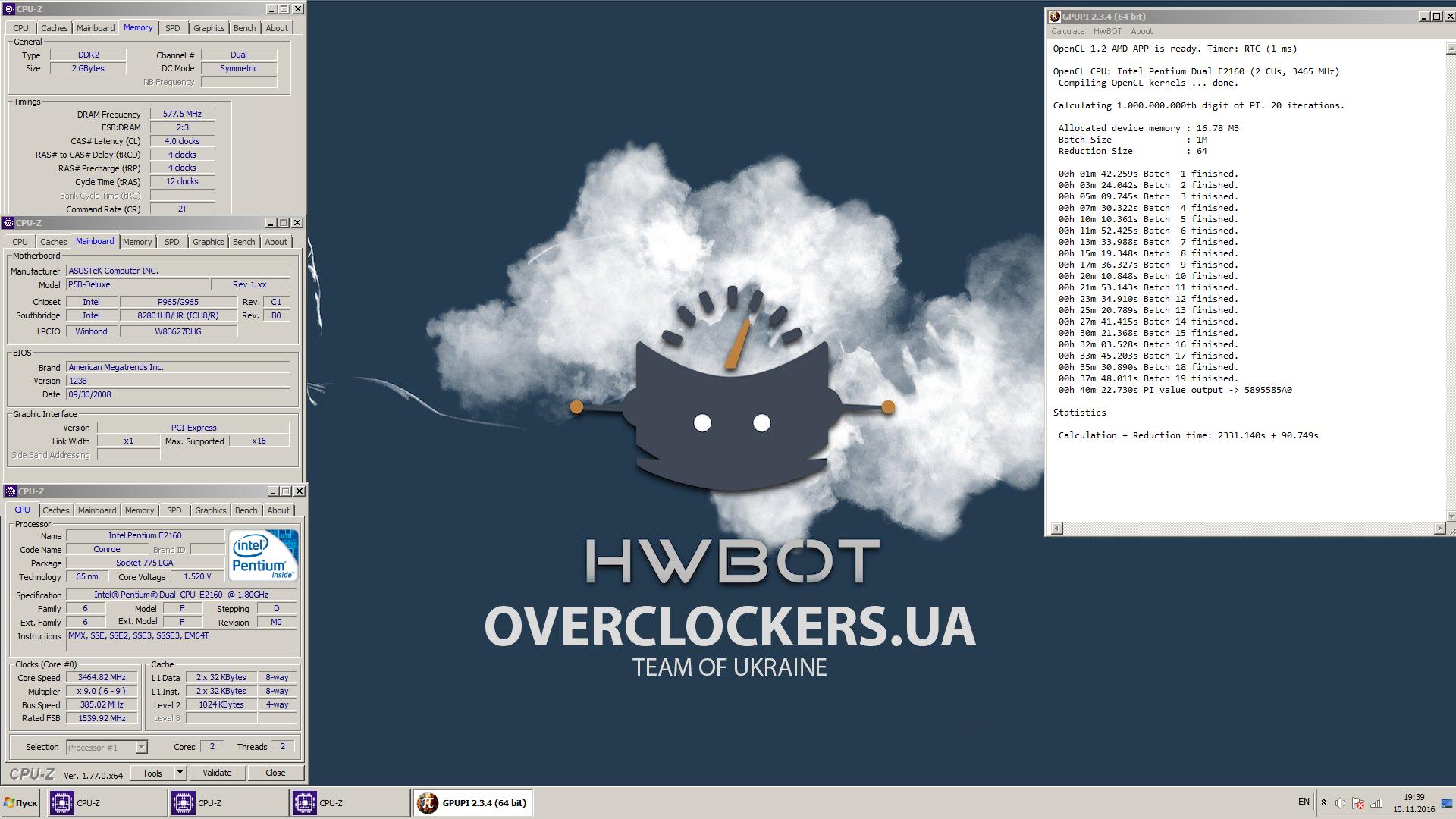Click PI value output 5895585A0 line

(1175, 390)
